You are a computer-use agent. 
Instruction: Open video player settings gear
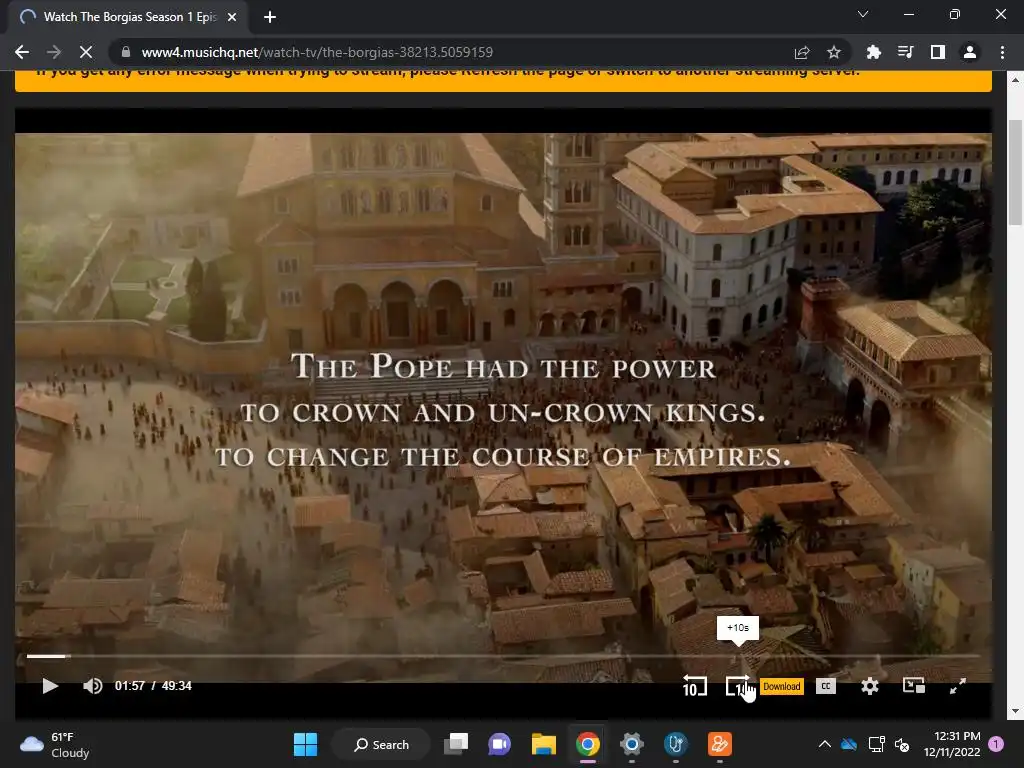click(x=869, y=686)
